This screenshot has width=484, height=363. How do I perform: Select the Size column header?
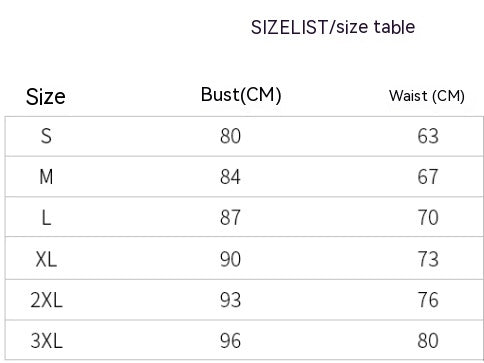[x=46, y=97]
